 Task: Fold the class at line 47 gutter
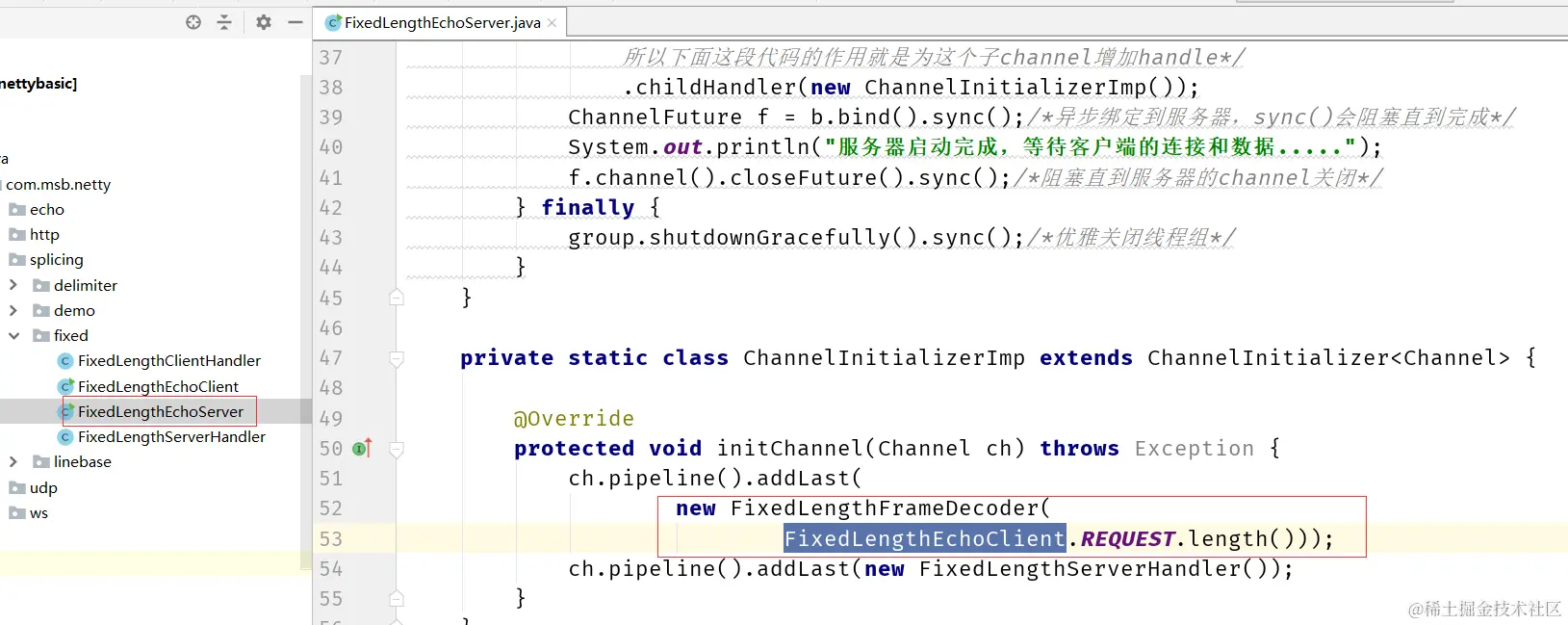[x=397, y=358]
